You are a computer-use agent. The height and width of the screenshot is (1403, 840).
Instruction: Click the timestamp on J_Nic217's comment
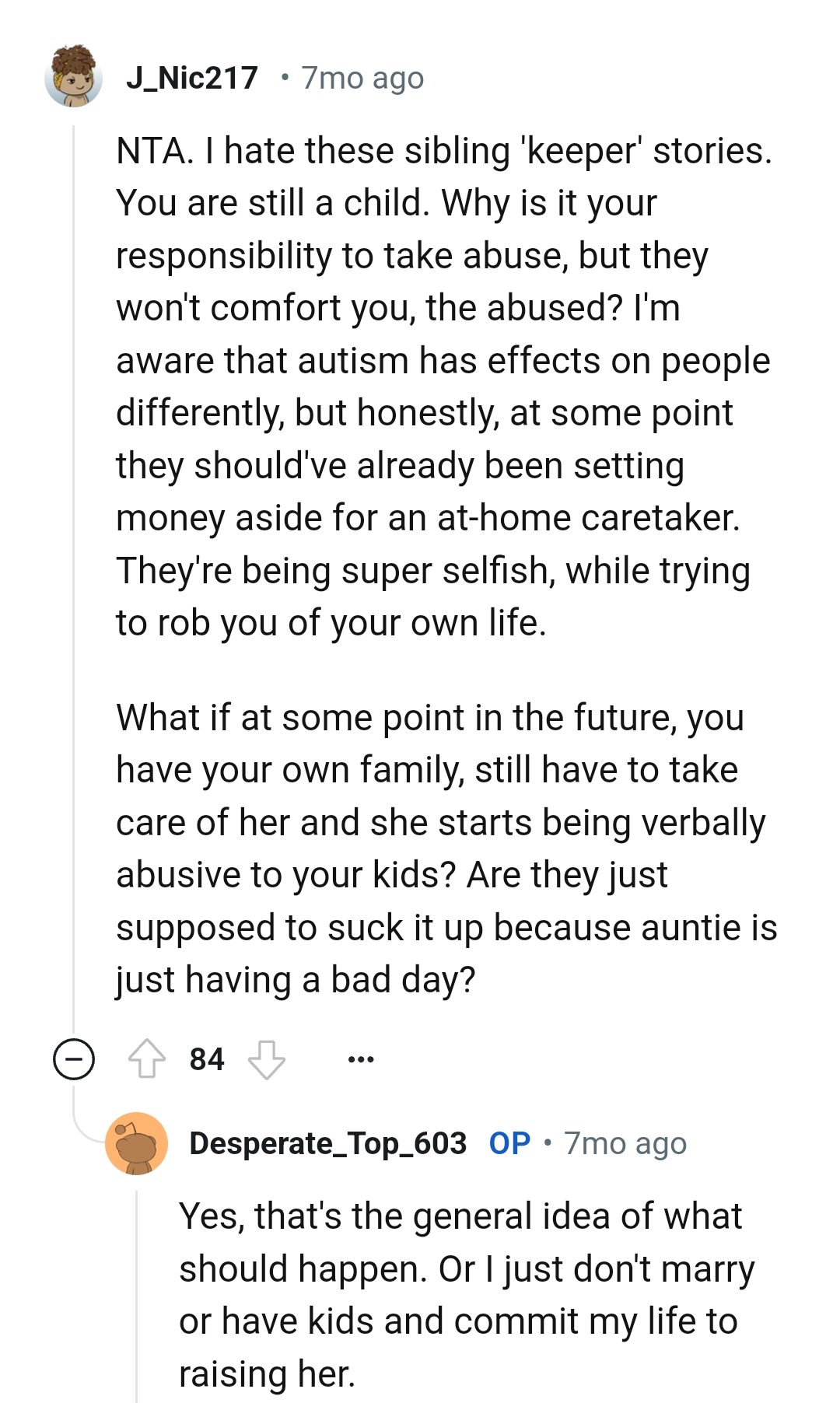pyautogui.click(x=362, y=78)
